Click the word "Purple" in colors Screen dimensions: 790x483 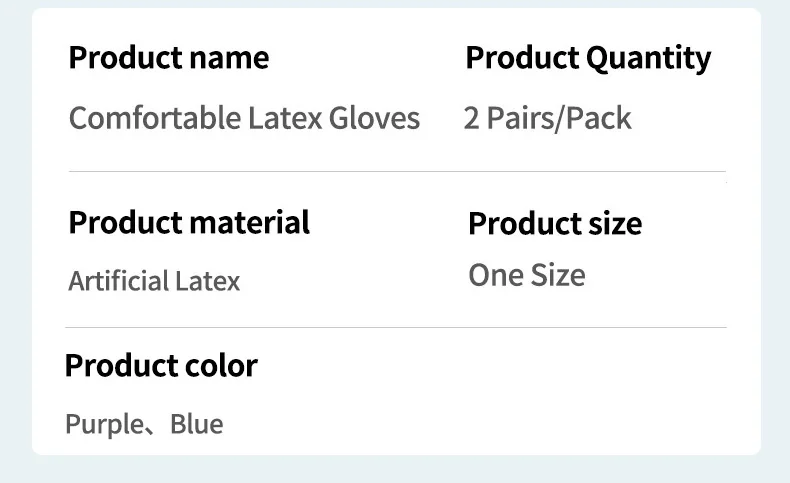105,425
